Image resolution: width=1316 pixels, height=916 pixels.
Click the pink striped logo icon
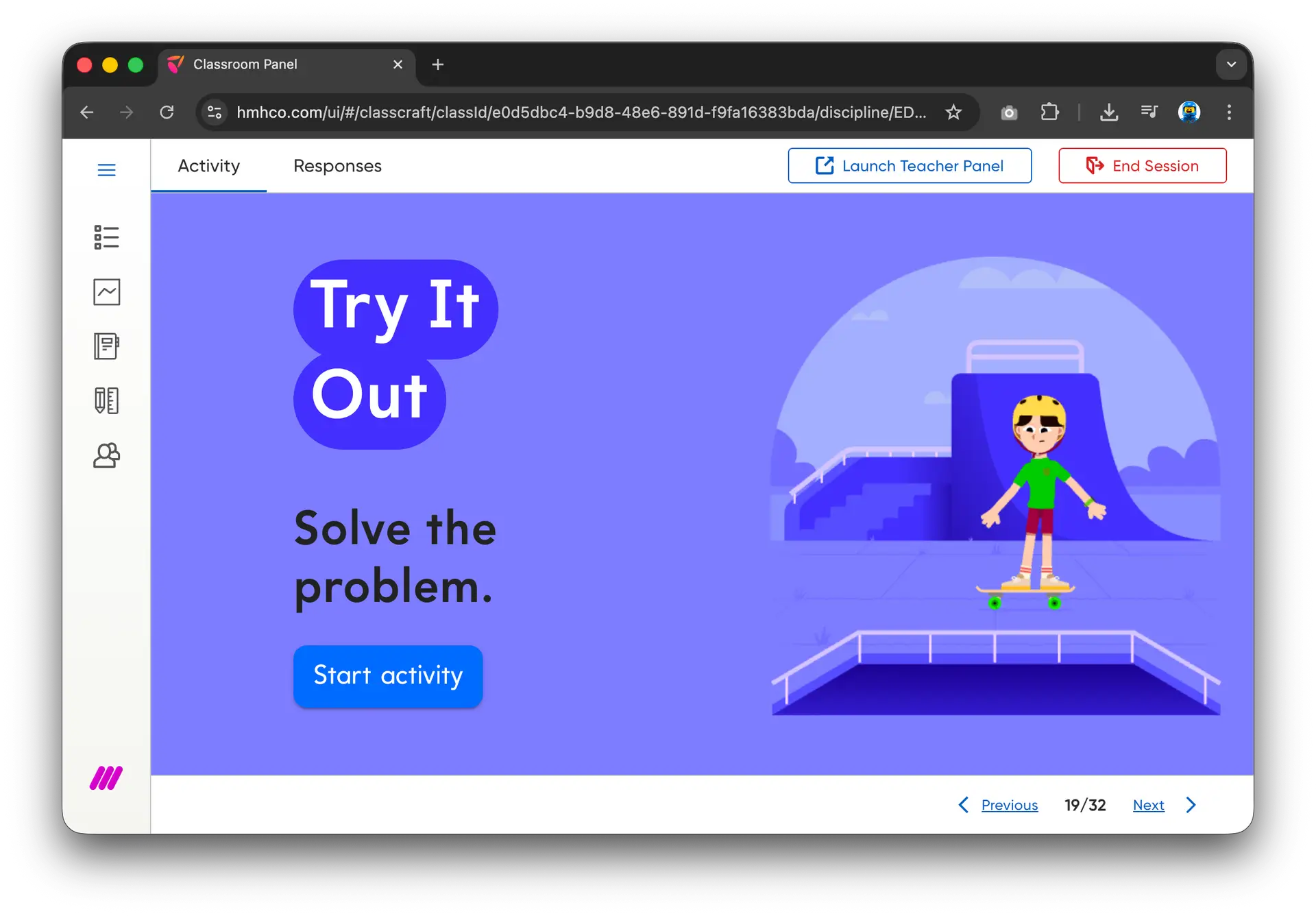coord(106,778)
